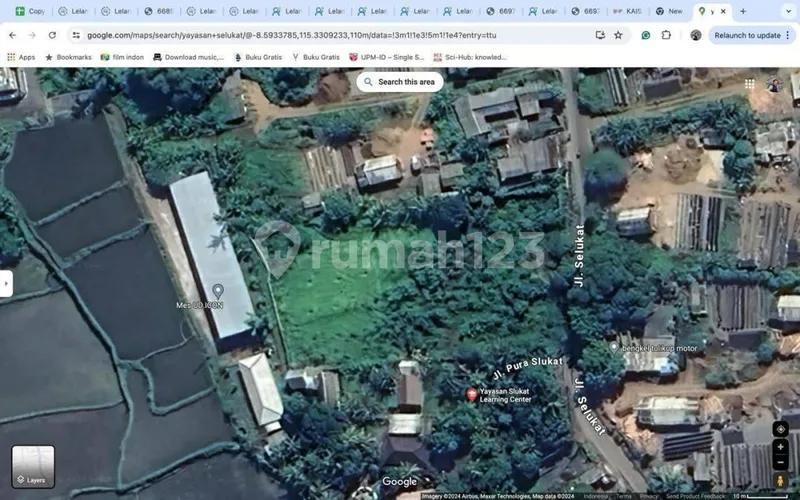Click the Street View pegman icon
Image resolution: width=800 pixels, height=500 pixels.
click(x=781, y=481)
